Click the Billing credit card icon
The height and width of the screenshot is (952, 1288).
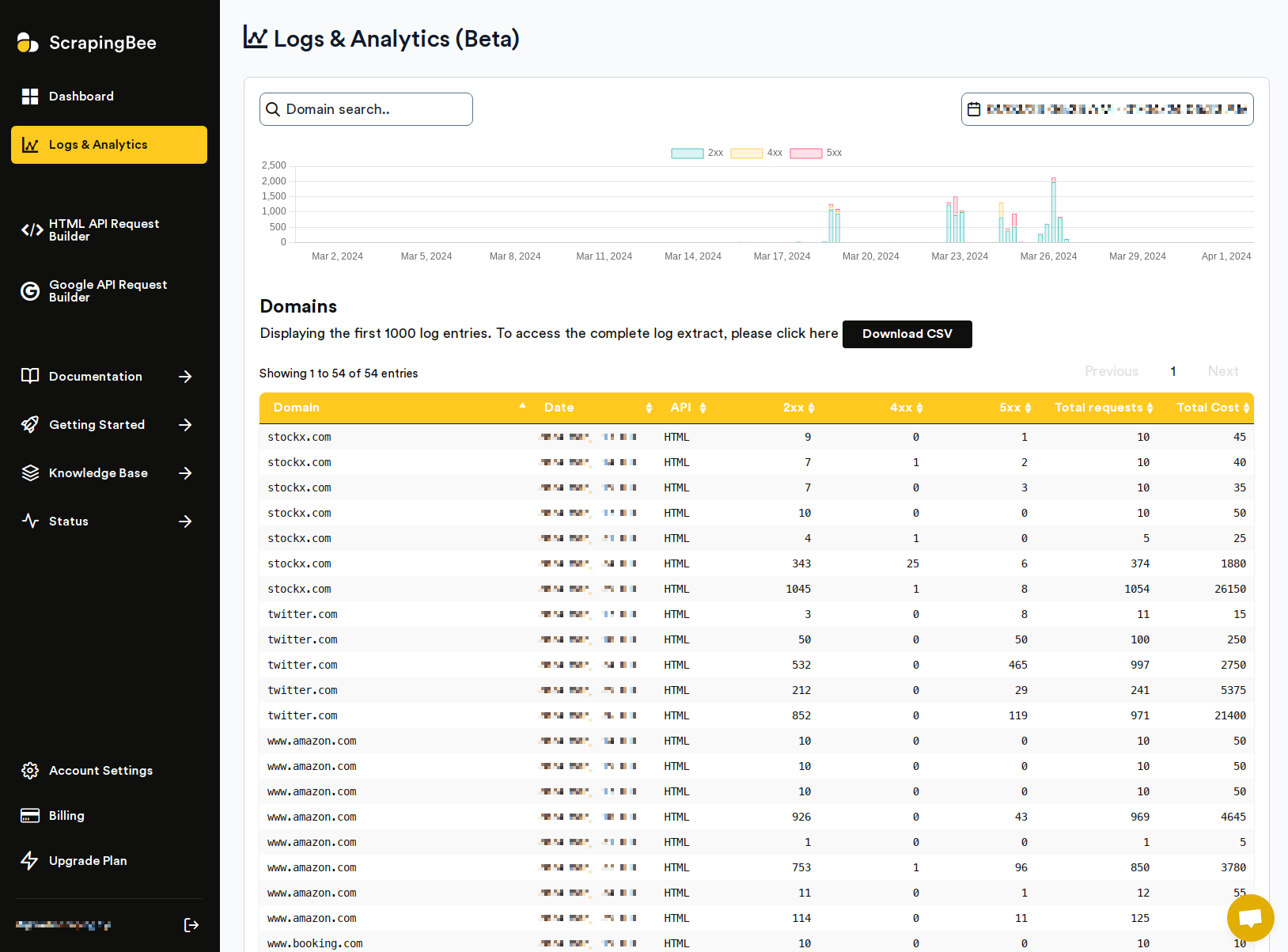(30, 816)
